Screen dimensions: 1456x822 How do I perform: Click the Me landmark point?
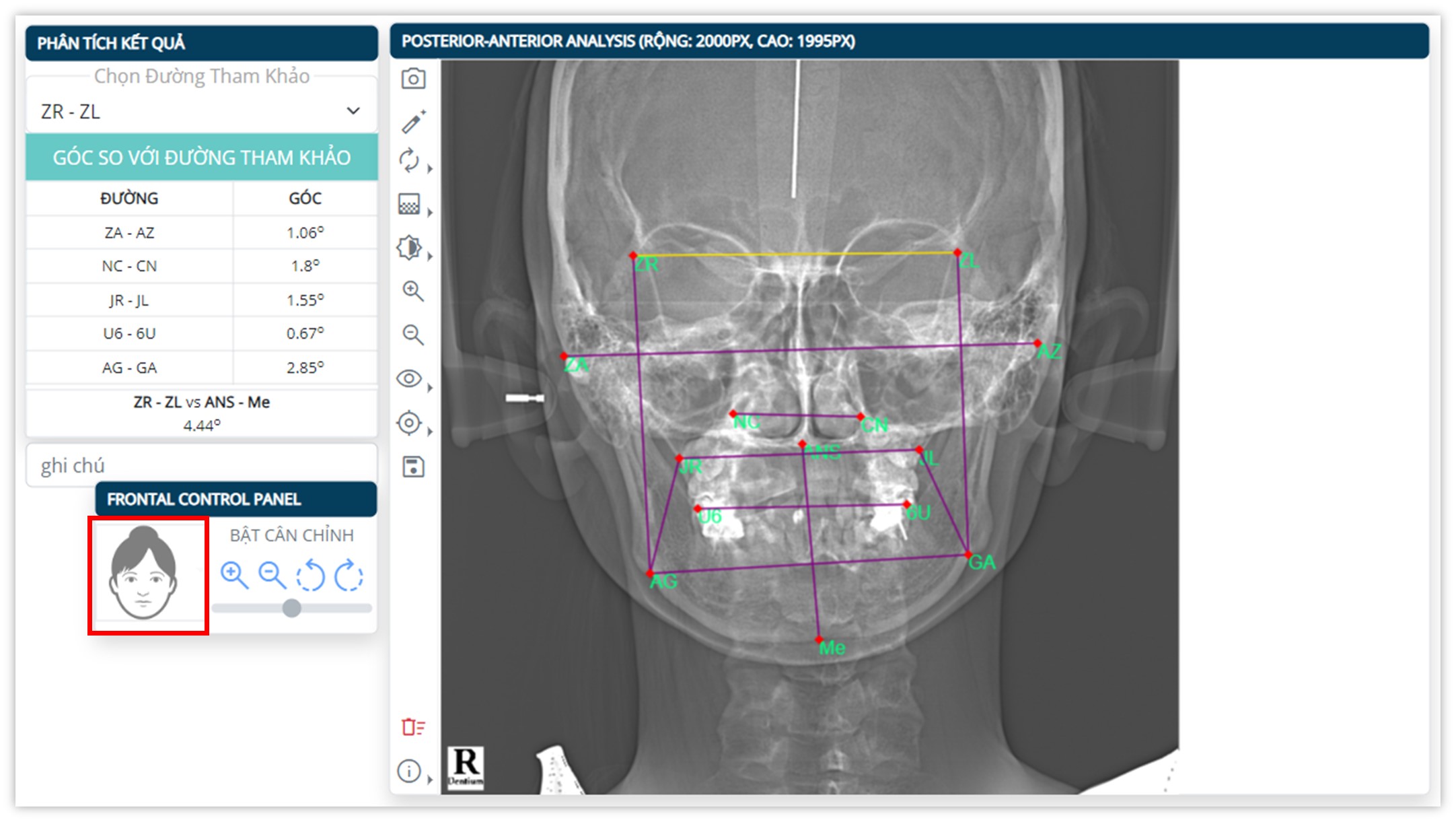(818, 639)
